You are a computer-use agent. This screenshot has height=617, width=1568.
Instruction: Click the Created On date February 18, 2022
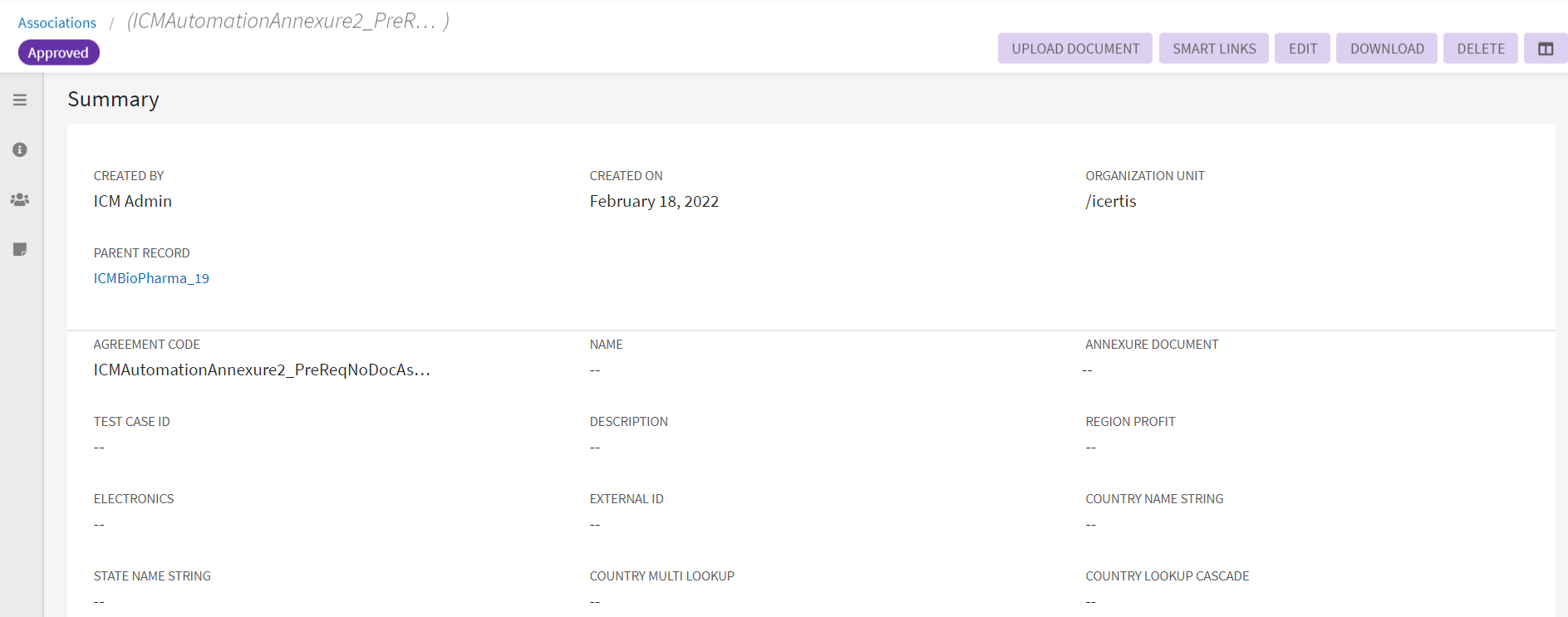pos(653,202)
